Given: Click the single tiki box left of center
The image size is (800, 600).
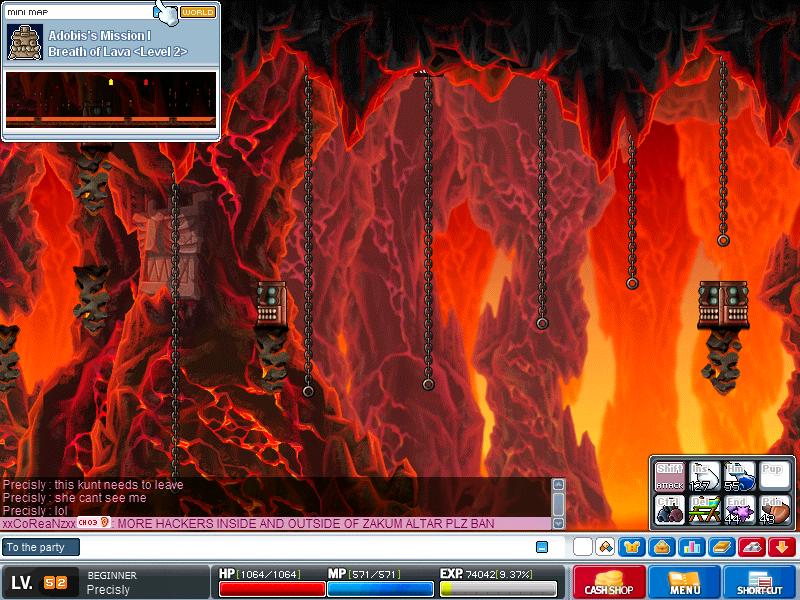Looking at the screenshot, I should point(272,304).
